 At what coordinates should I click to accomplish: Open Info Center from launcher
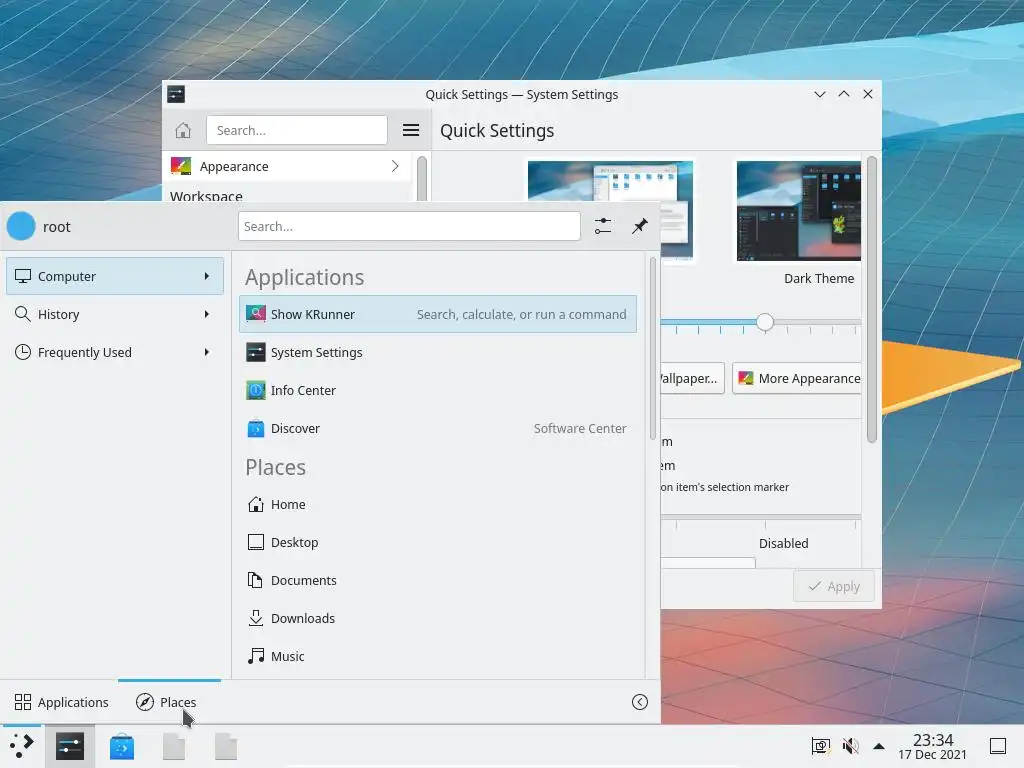pos(438,391)
